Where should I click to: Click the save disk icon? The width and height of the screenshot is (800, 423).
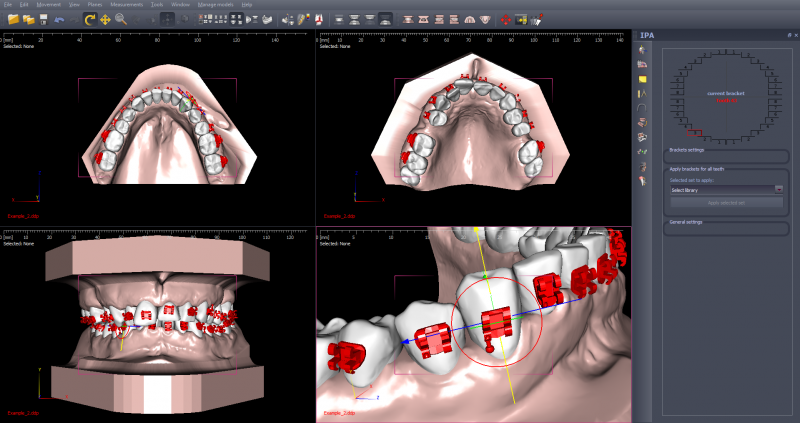(x=43, y=19)
